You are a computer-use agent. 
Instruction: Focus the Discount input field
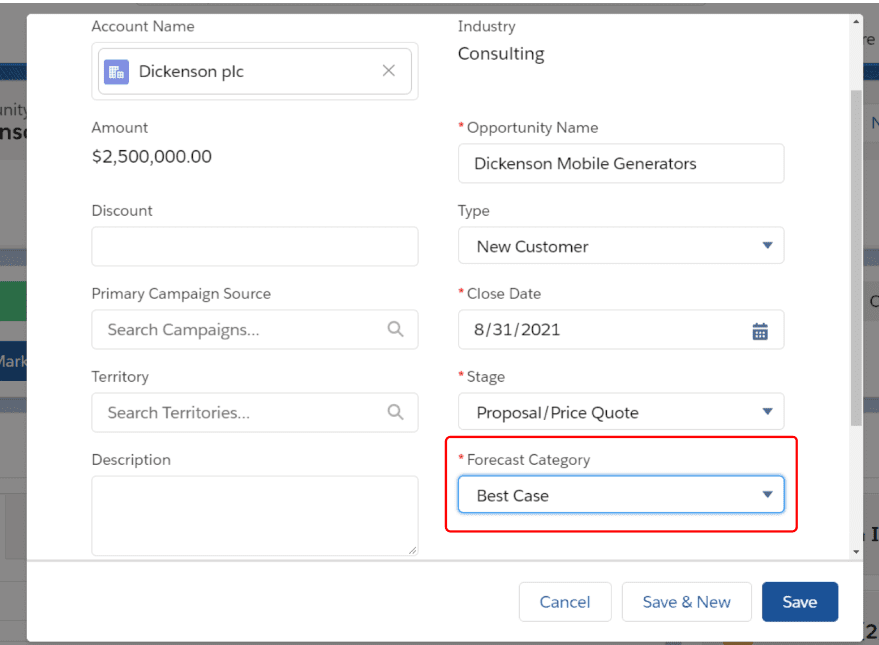coord(254,246)
